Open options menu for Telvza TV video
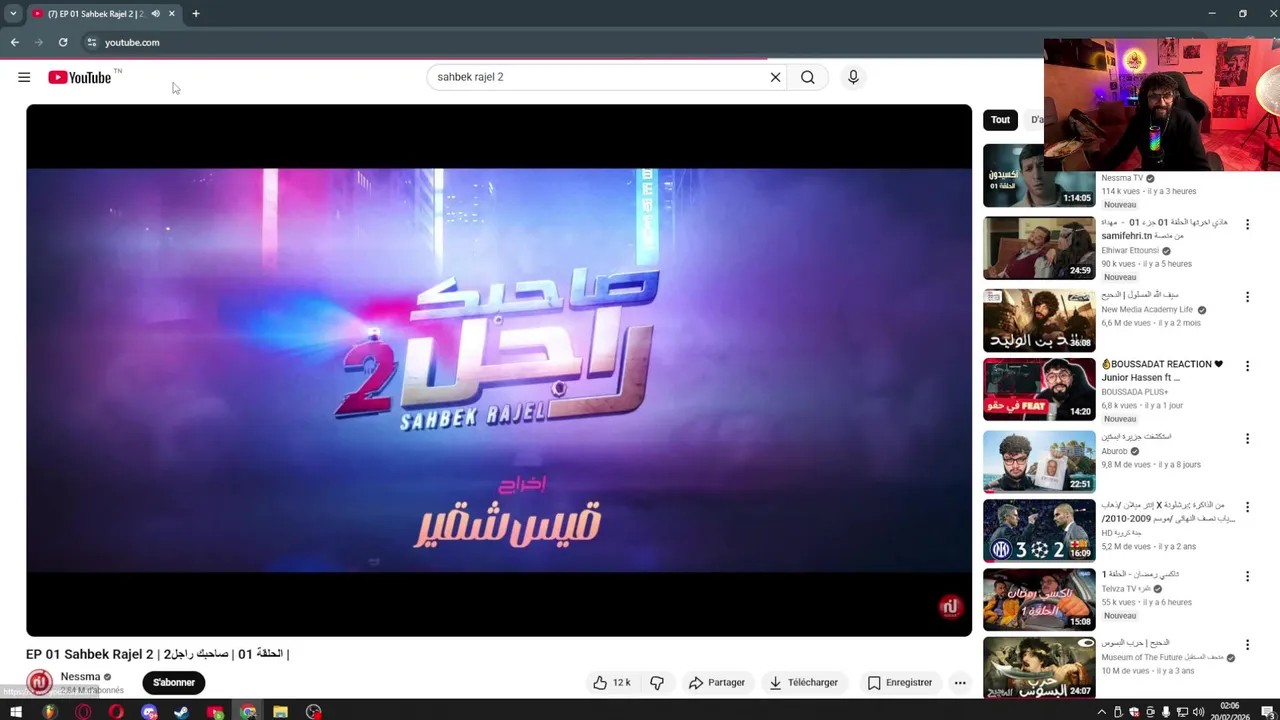The image size is (1280, 720). click(x=1247, y=576)
